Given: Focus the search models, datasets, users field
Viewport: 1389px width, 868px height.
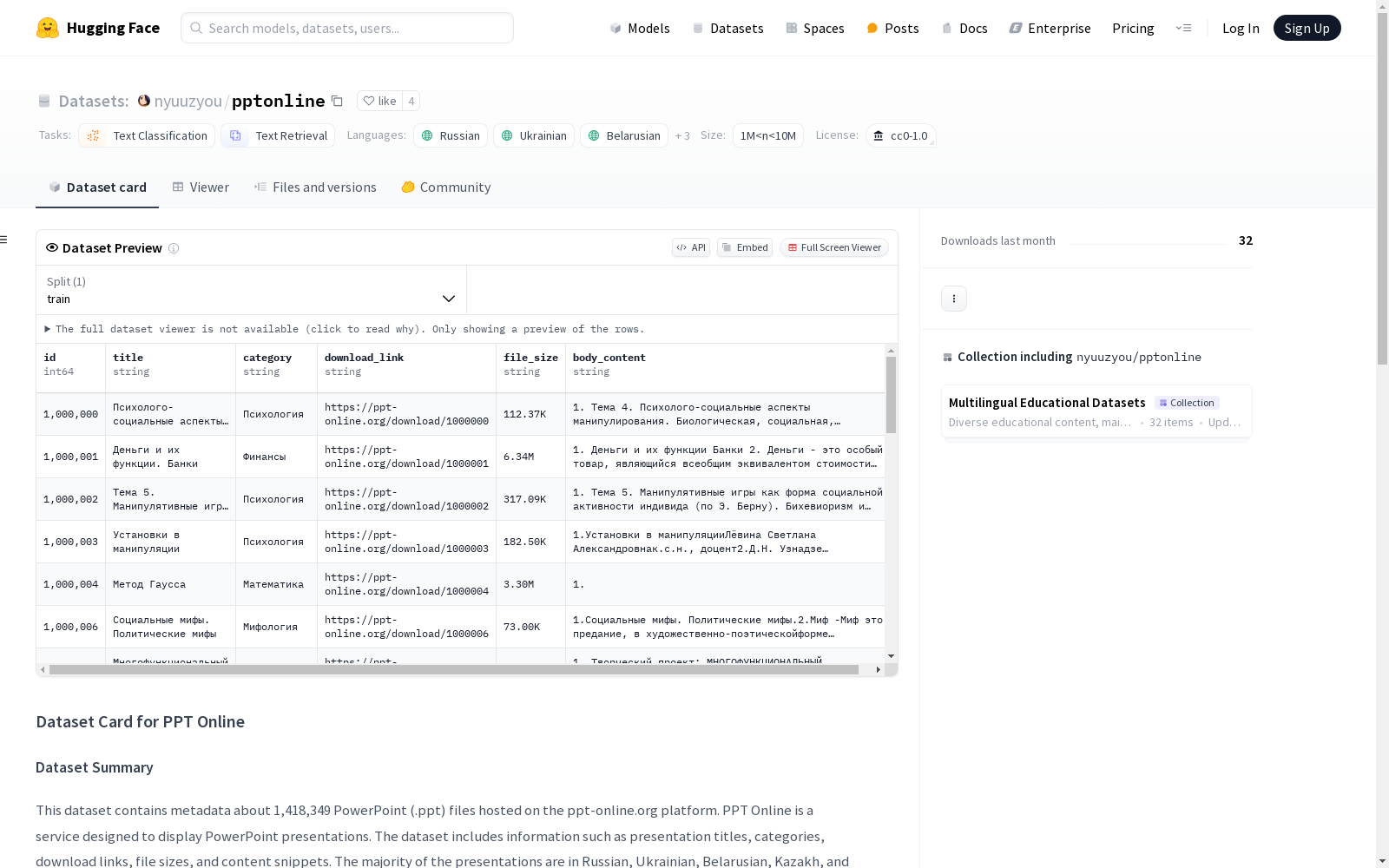Looking at the screenshot, I should [x=347, y=28].
